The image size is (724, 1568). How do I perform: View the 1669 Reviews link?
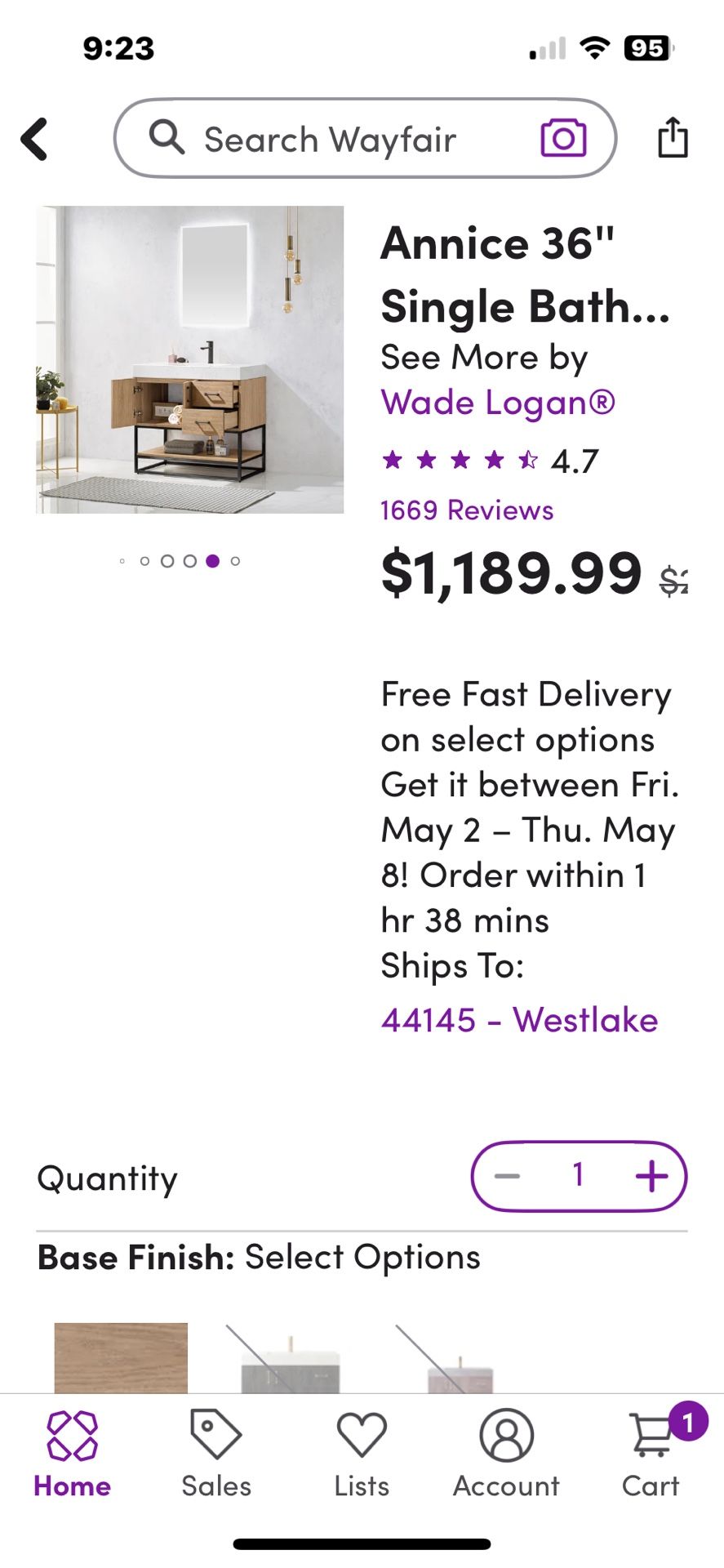tap(467, 510)
